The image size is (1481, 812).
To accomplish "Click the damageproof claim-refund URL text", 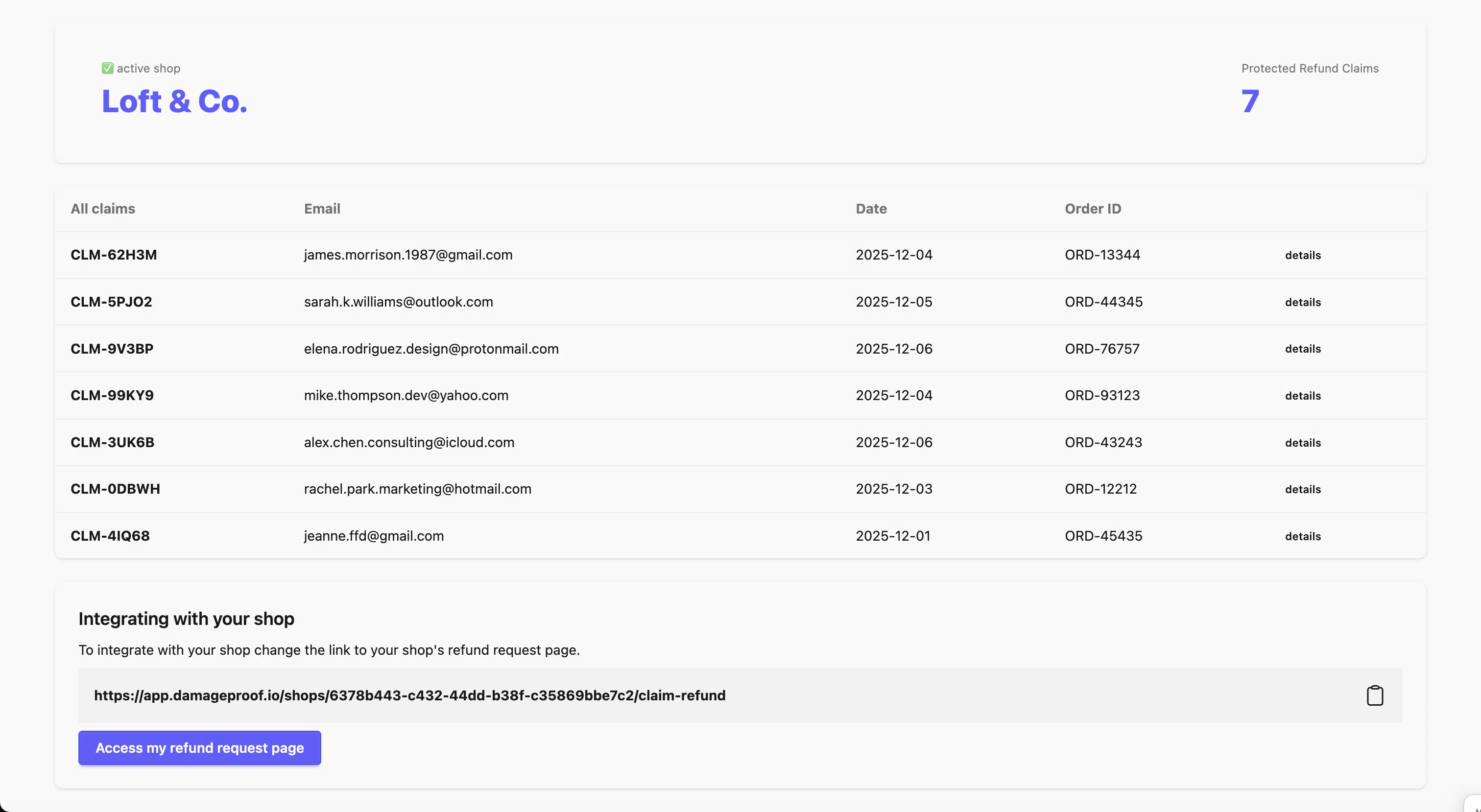I will [409, 695].
